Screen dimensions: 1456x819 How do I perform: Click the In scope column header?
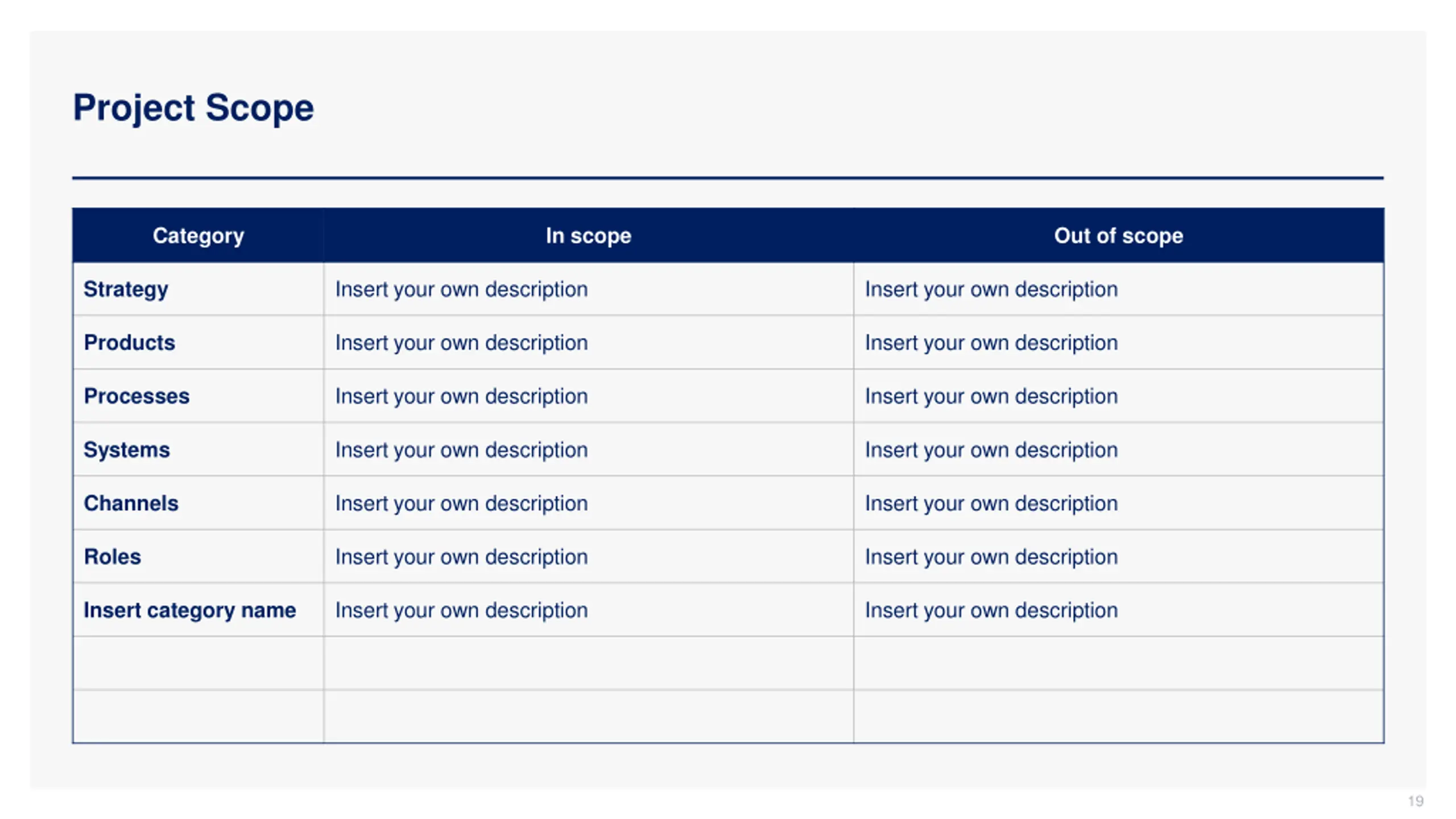tap(589, 235)
